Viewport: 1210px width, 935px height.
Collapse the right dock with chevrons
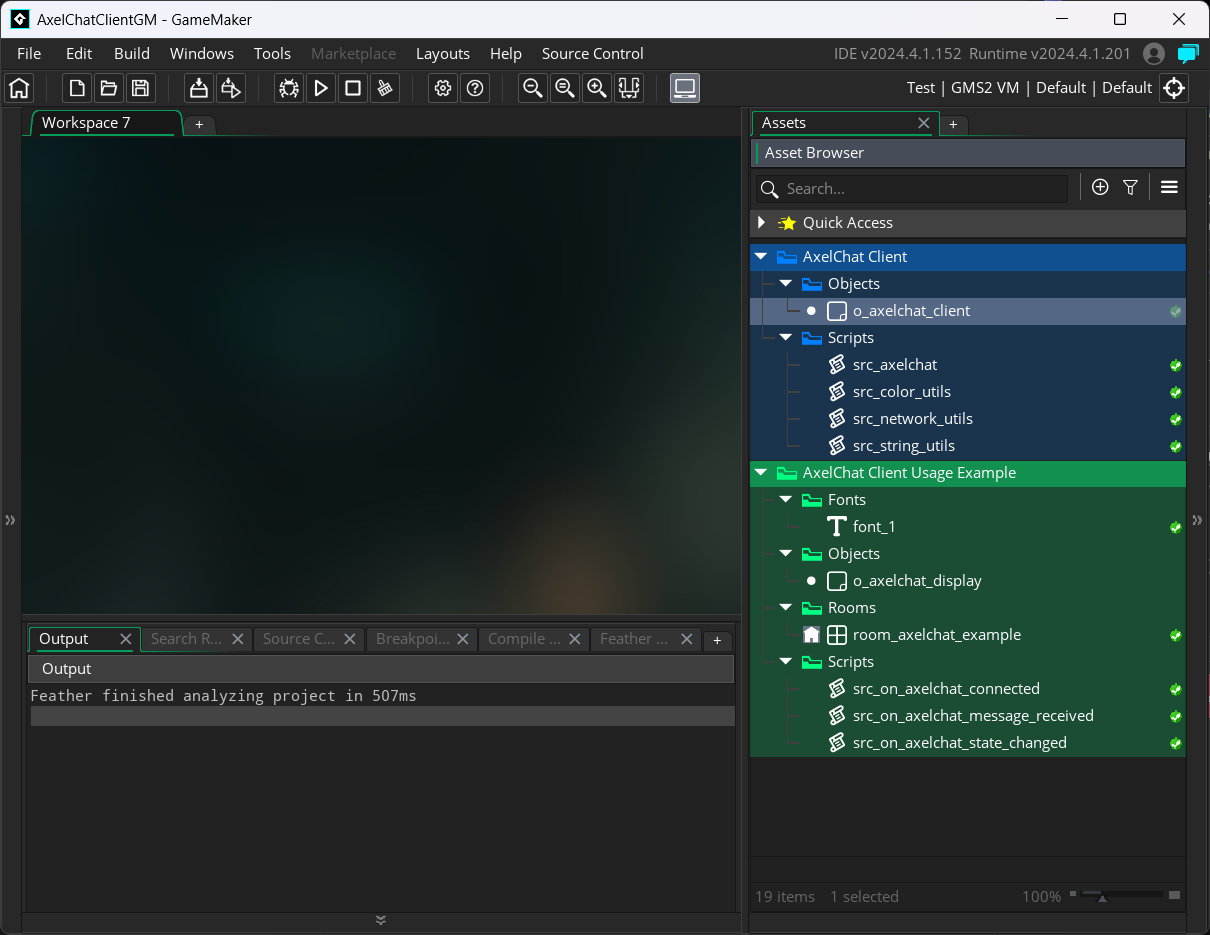(x=1198, y=519)
